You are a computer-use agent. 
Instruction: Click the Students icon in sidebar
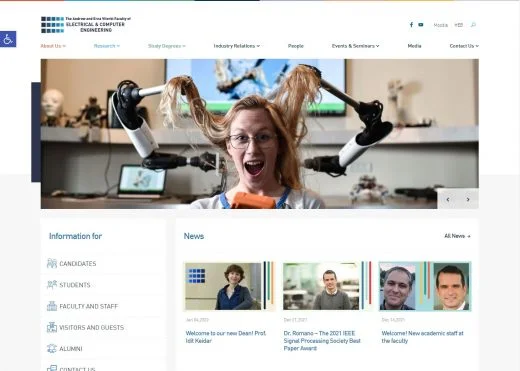pyautogui.click(x=52, y=285)
